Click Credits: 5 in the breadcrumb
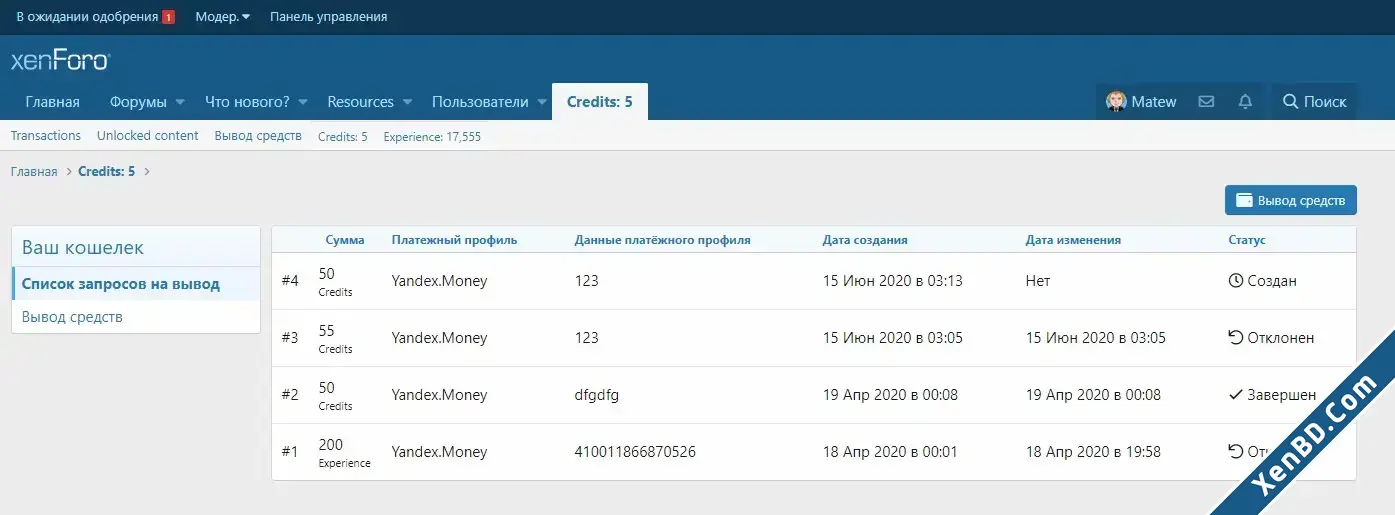 [x=106, y=172]
